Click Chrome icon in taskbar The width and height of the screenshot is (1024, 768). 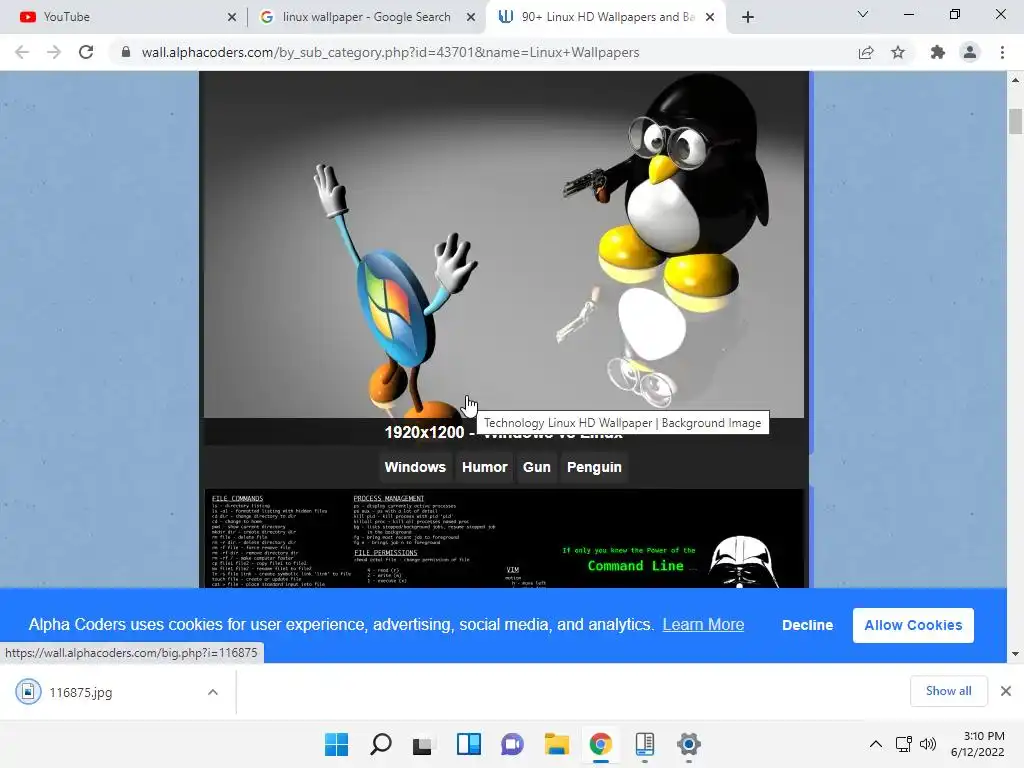click(x=601, y=744)
